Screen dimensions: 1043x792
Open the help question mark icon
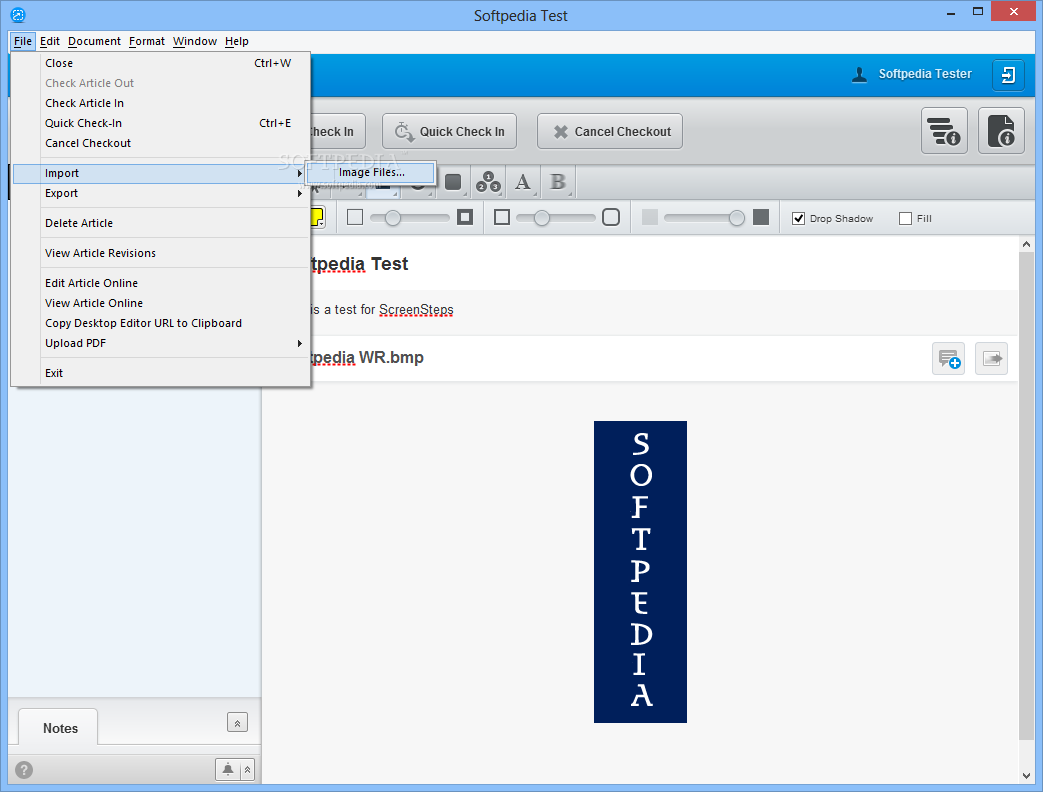[24, 770]
